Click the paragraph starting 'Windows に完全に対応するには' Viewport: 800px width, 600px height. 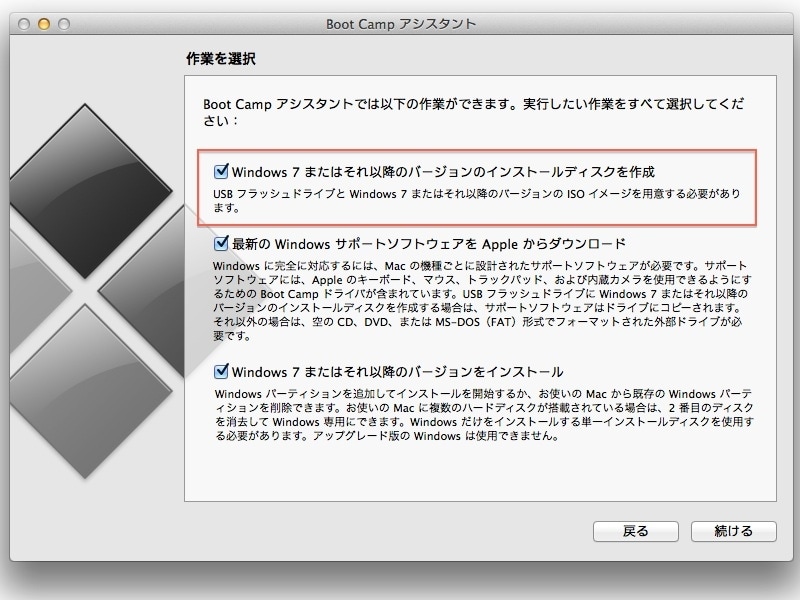(482, 301)
